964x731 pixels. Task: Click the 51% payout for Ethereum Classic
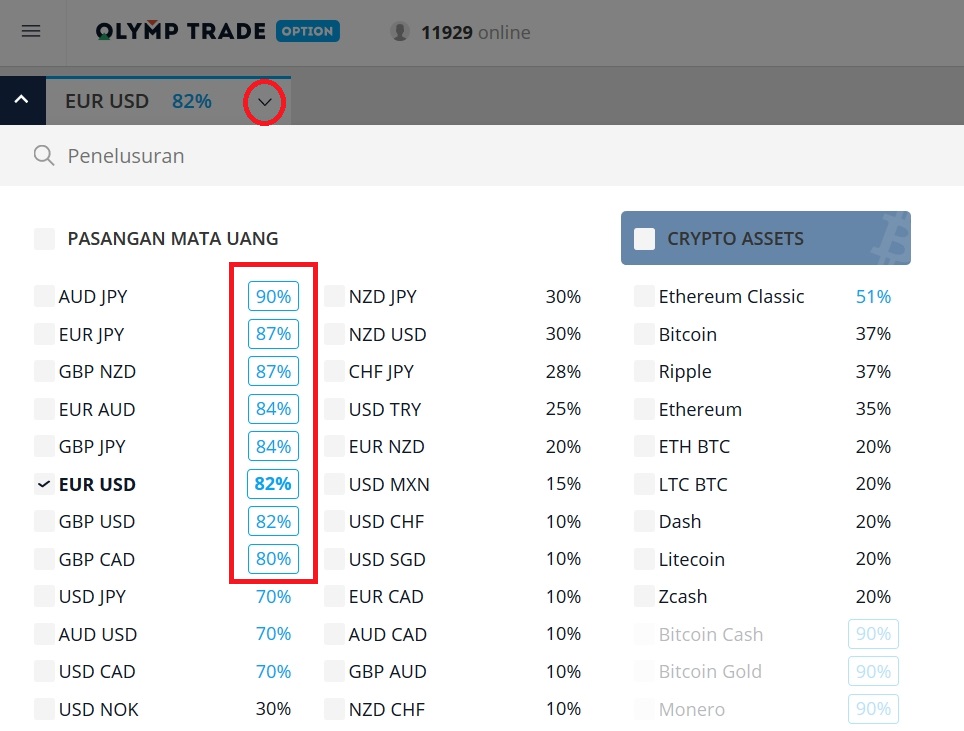pyautogui.click(x=872, y=296)
